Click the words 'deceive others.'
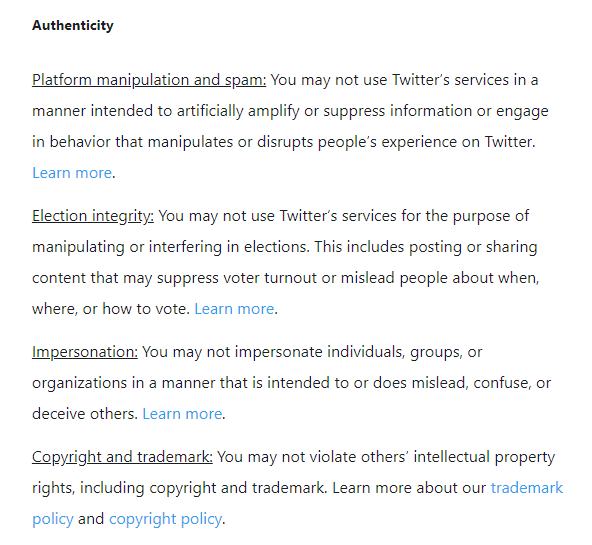592x545 pixels. click(85, 414)
